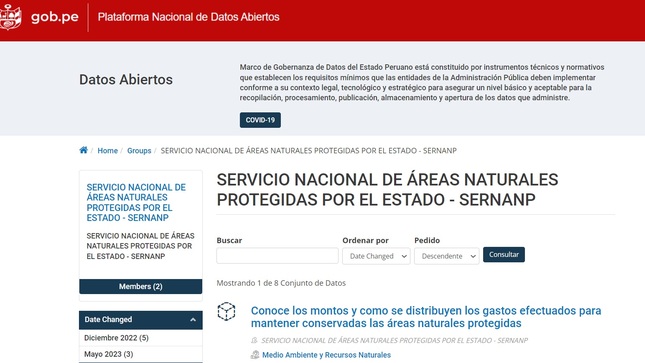Click the Peru coat of arms logo
The height and width of the screenshot is (363, 645).
click(11, 17)
